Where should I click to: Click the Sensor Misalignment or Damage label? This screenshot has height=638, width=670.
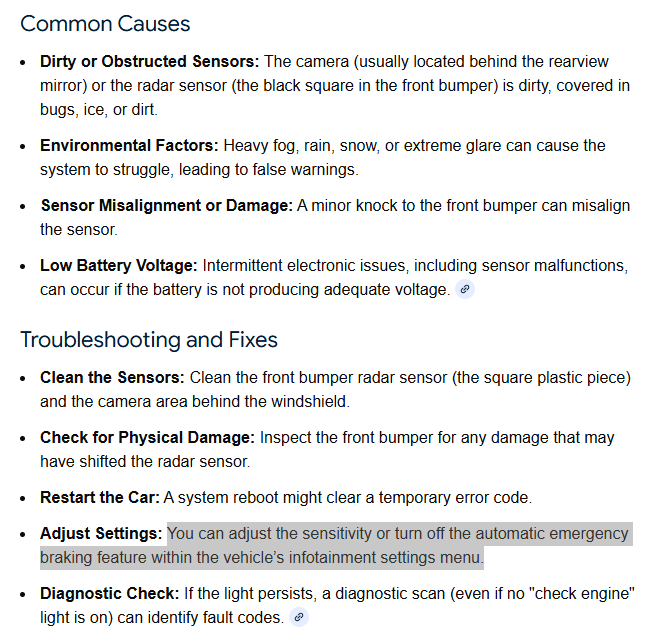click(166, 206)
